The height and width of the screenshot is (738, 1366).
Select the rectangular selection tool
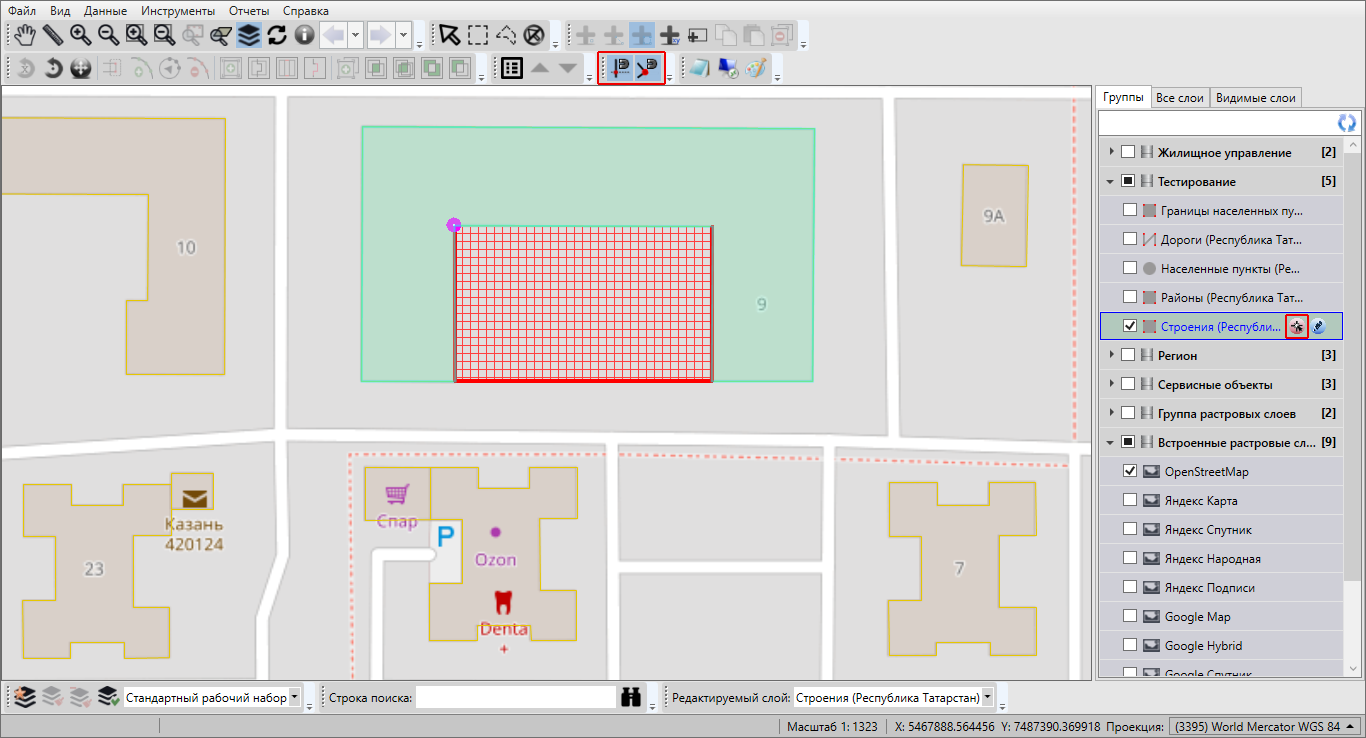478,35
